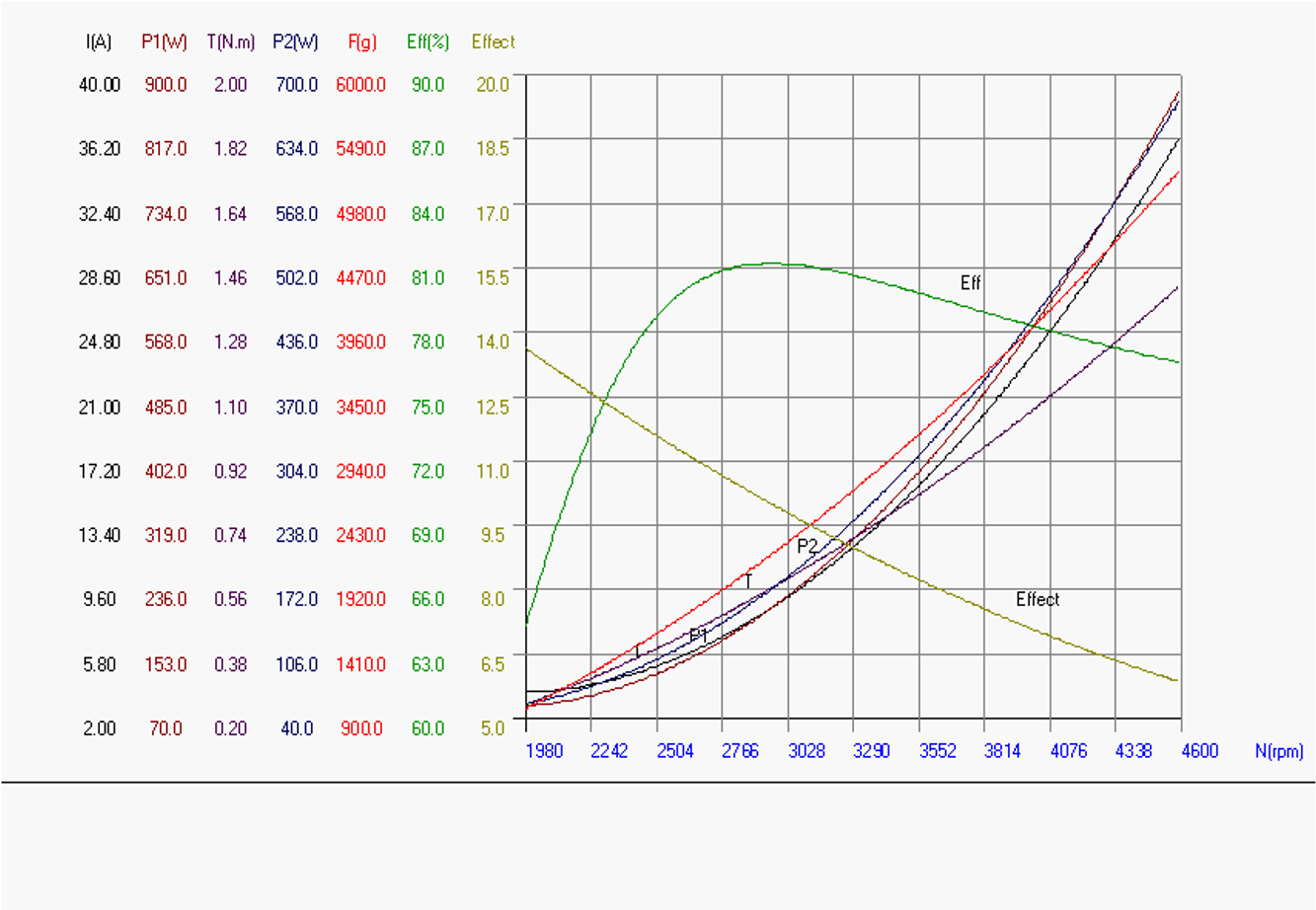Click the 2766 rpm axis tick label

point(740,751)
